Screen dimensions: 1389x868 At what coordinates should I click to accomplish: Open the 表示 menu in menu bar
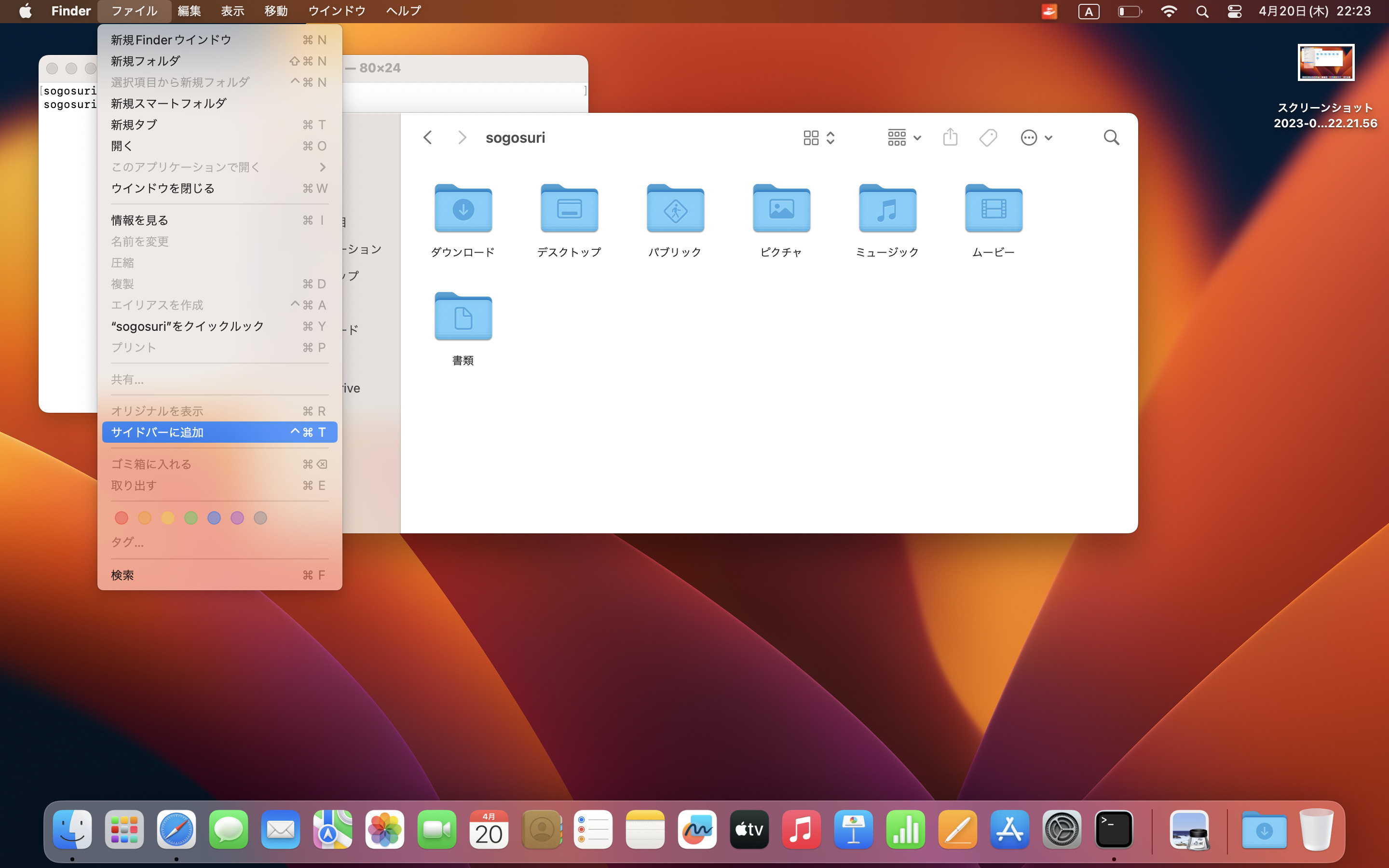[x=232, y=12]
